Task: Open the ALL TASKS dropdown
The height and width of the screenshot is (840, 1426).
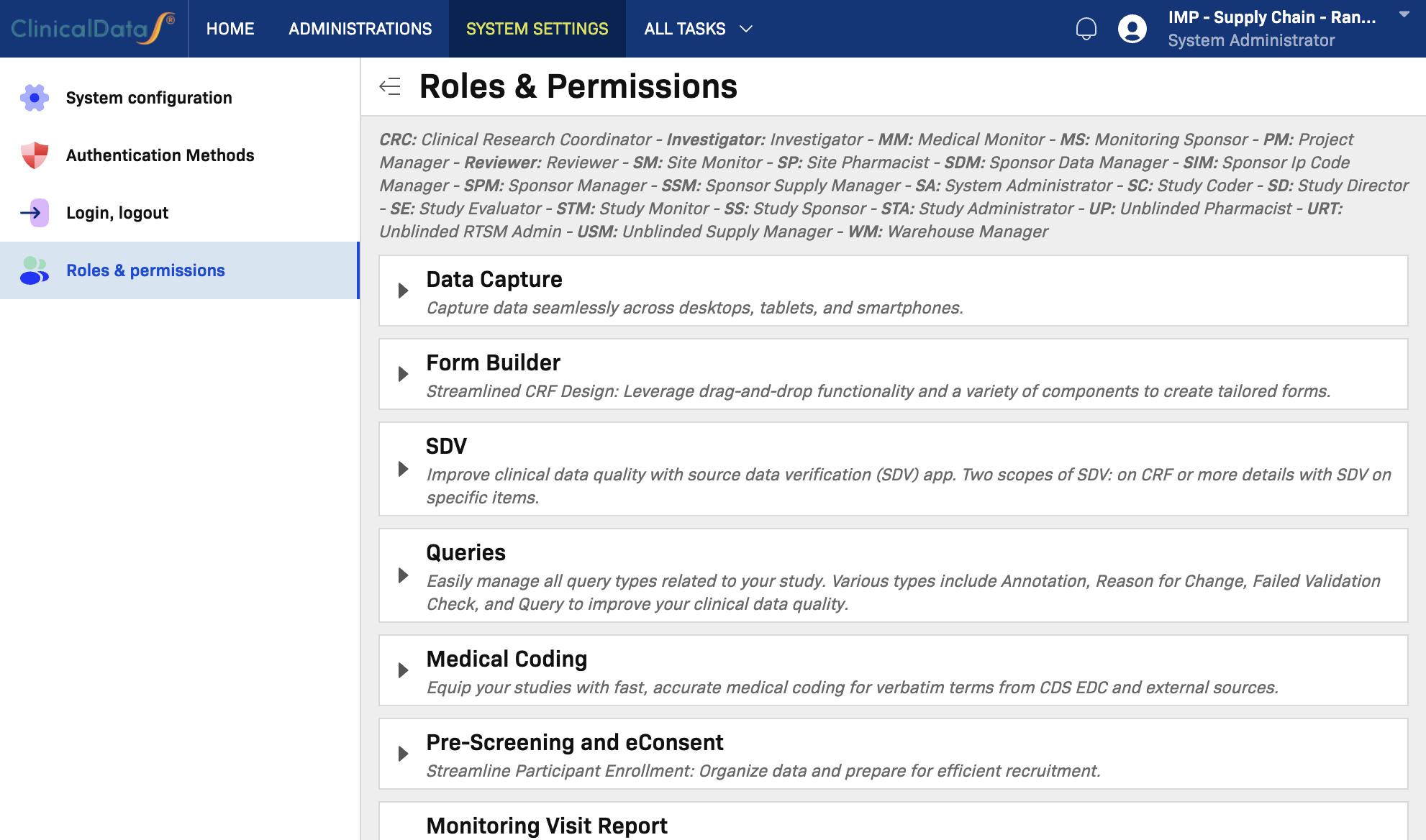Action: tap(697, 29)
